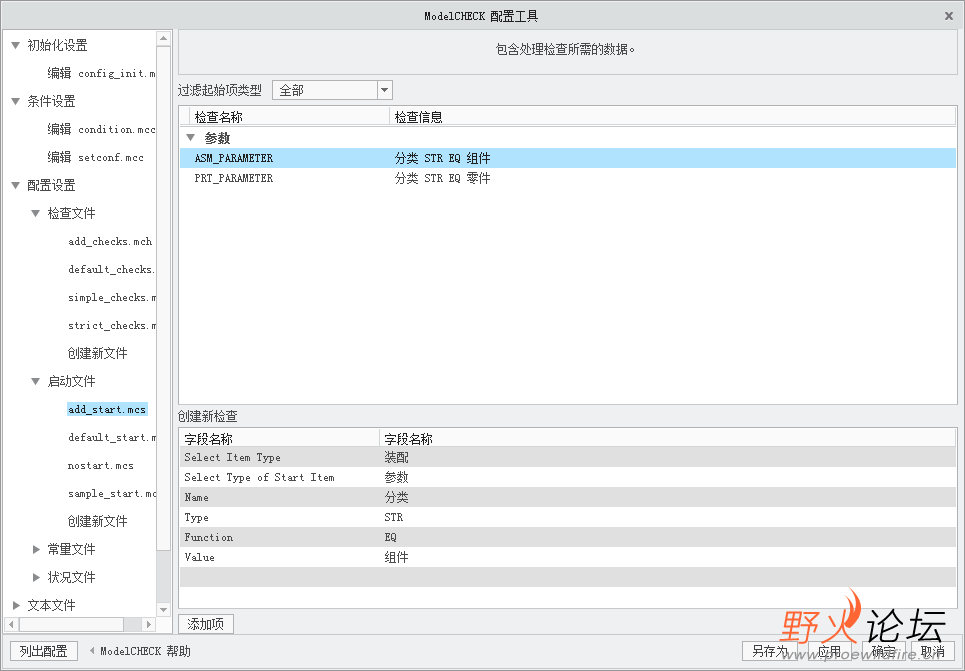
Task: Click tree panel scroll down arrow
Action: click(x=163, y=610)
